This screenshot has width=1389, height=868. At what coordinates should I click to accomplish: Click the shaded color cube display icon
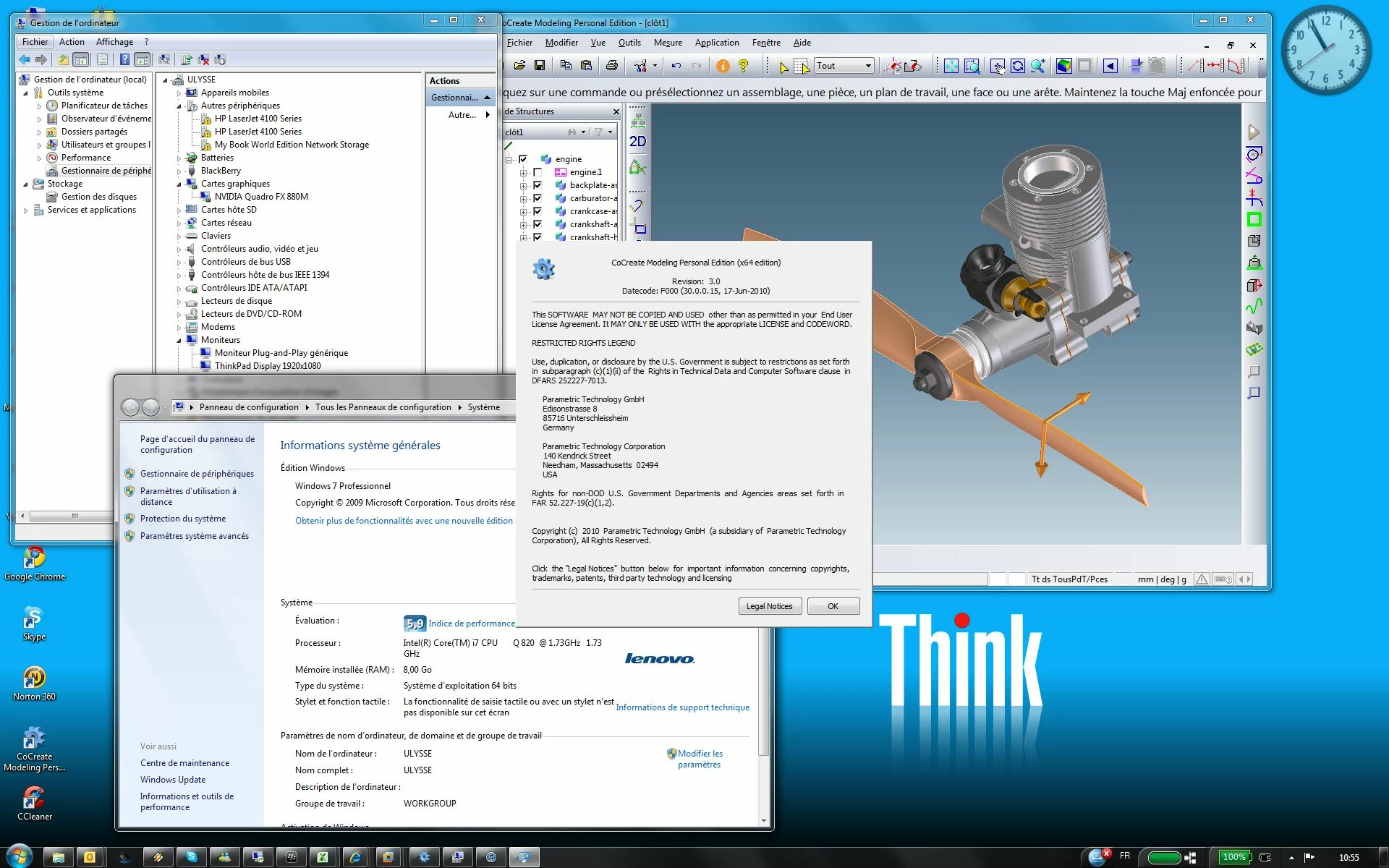point(1063,66)
